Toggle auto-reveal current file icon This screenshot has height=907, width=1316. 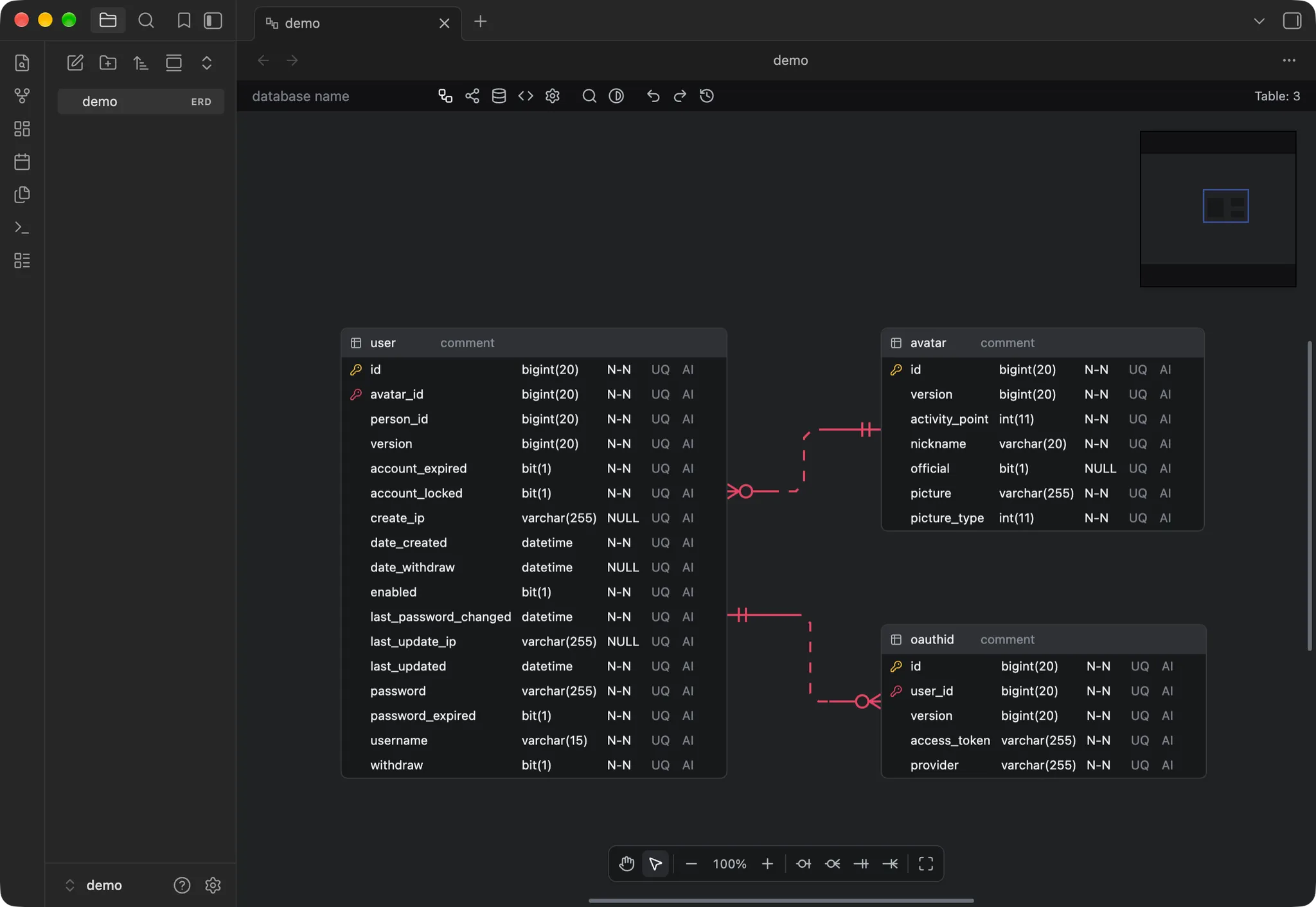pos(173,62)
